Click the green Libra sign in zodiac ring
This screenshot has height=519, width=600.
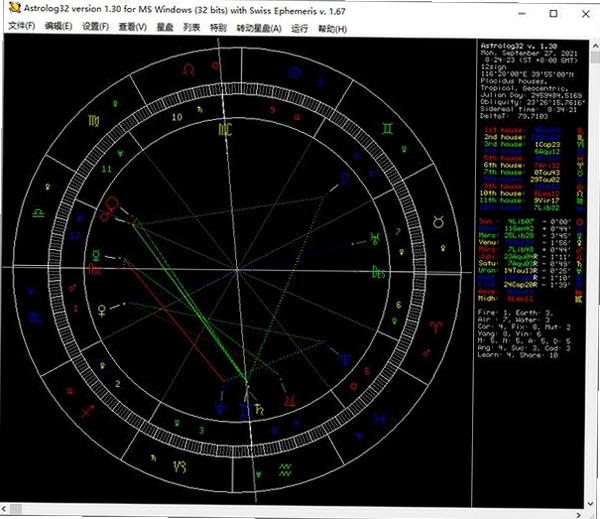pyautogui.click(x=38, y=213)
